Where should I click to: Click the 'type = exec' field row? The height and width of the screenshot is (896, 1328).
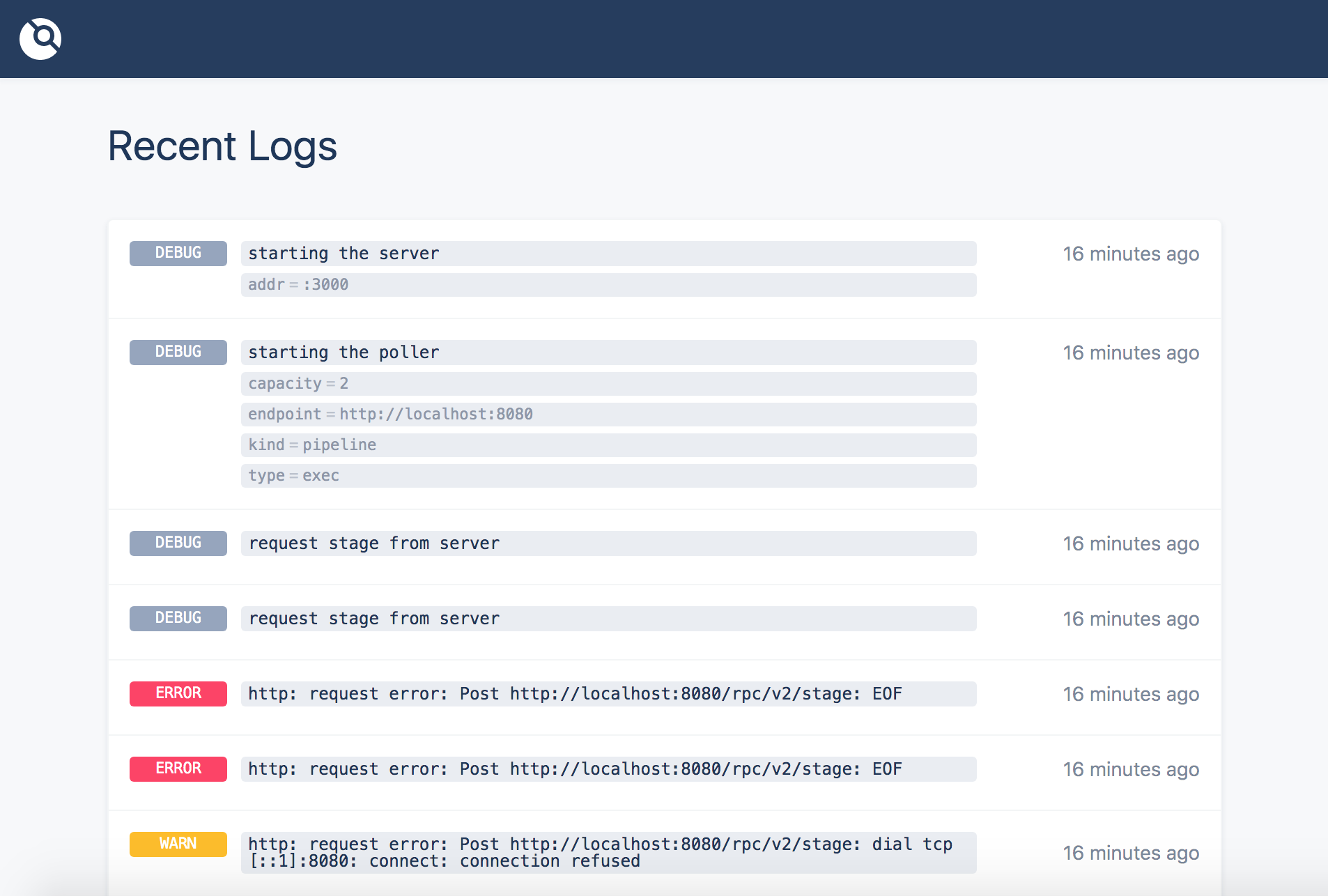pos(608,475)
